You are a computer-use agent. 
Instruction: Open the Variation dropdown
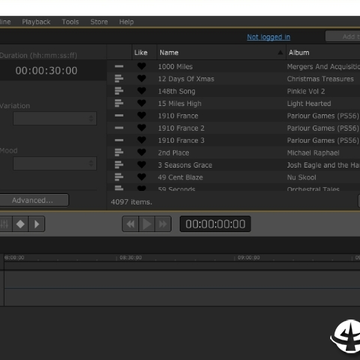pos(55,118)
